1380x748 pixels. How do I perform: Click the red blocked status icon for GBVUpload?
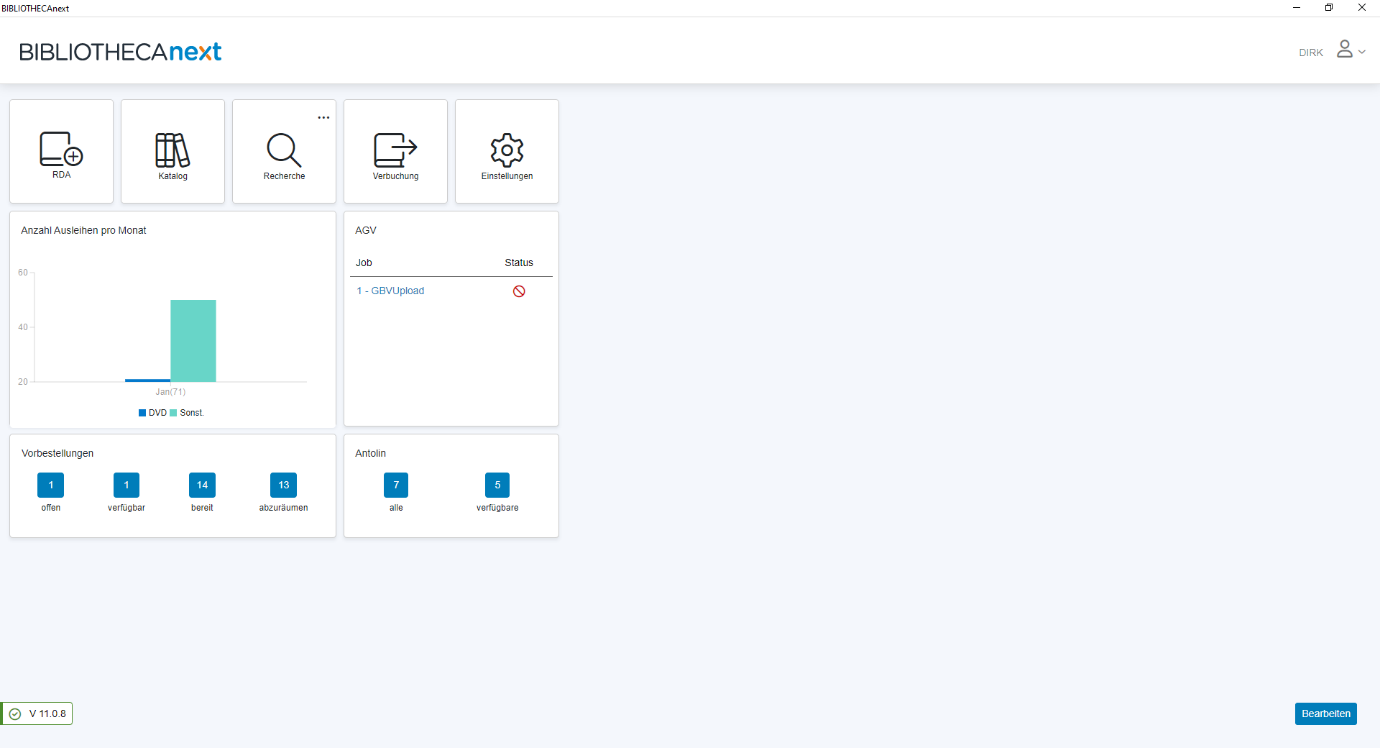(x=519, y=291)
